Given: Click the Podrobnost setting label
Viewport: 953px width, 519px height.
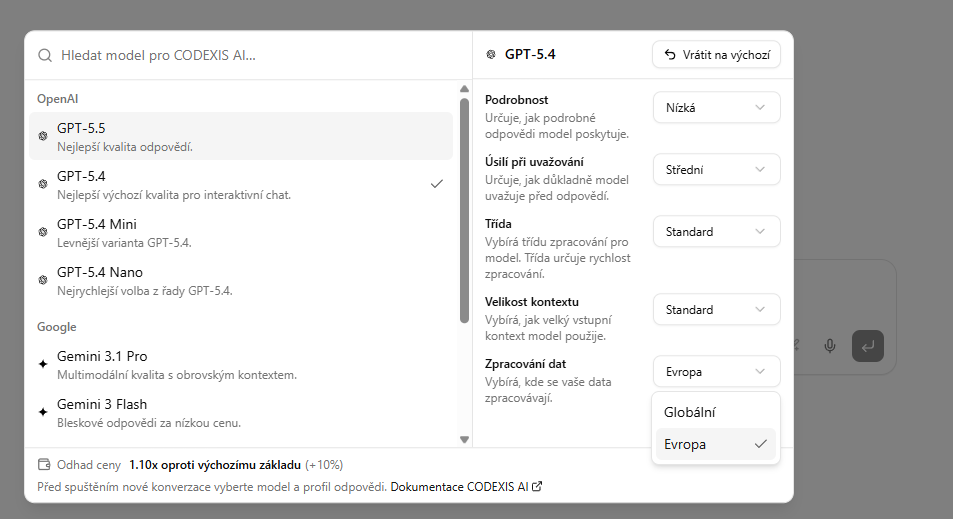Looking at the screenshot, I should (x=517, y=100).
